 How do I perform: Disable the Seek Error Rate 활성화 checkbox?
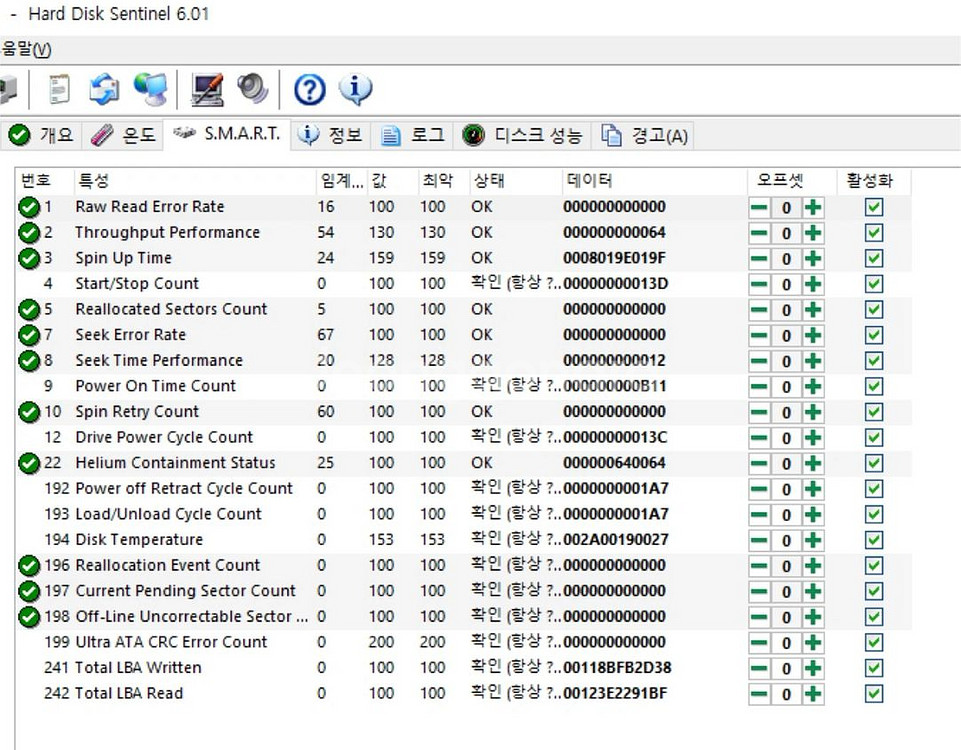point(874,336)
